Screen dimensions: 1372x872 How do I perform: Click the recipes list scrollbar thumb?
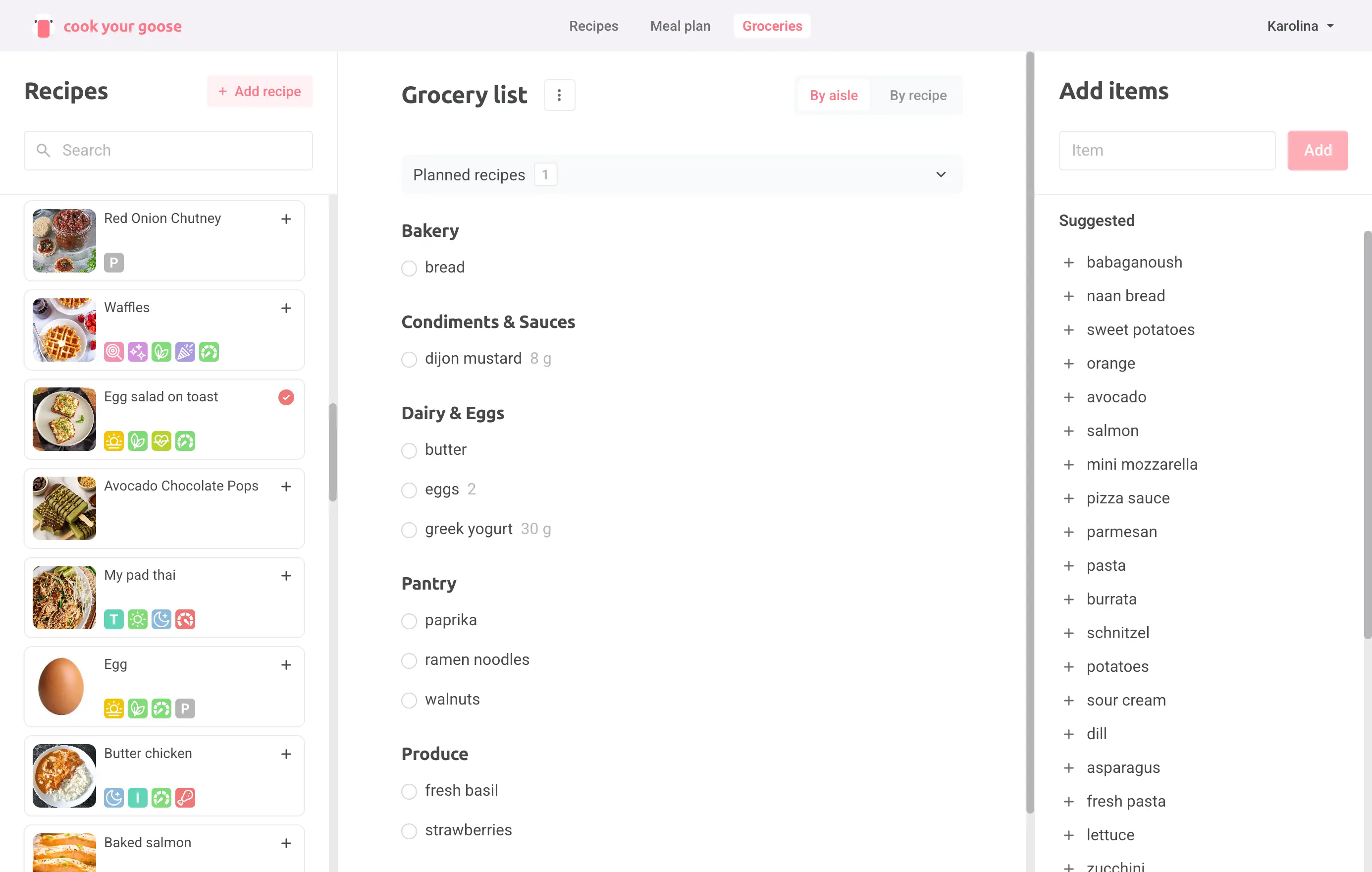coord(333,452)
